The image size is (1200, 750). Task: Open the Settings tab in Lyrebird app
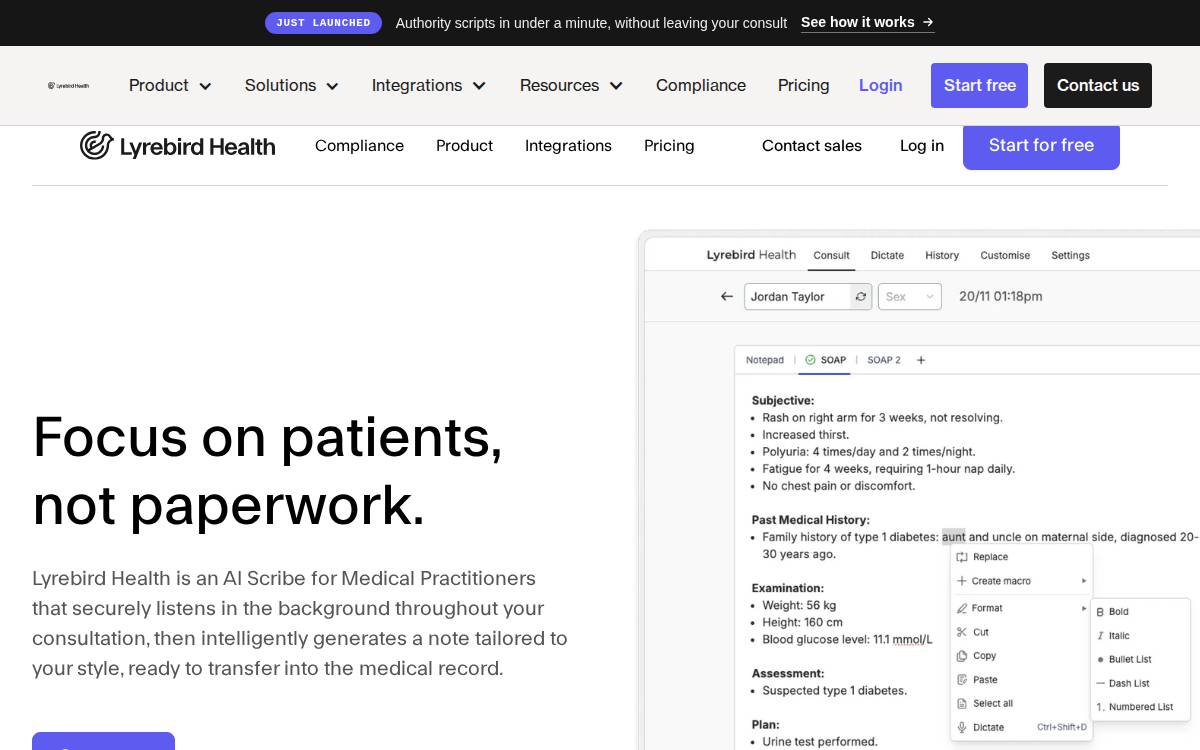point(1070,256)
